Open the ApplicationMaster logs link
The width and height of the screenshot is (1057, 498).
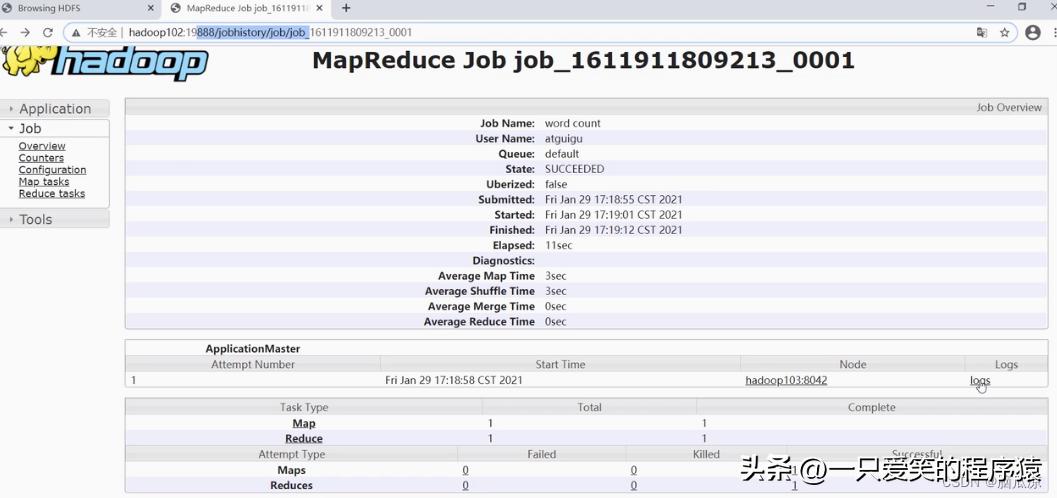[x=980, y=380]
